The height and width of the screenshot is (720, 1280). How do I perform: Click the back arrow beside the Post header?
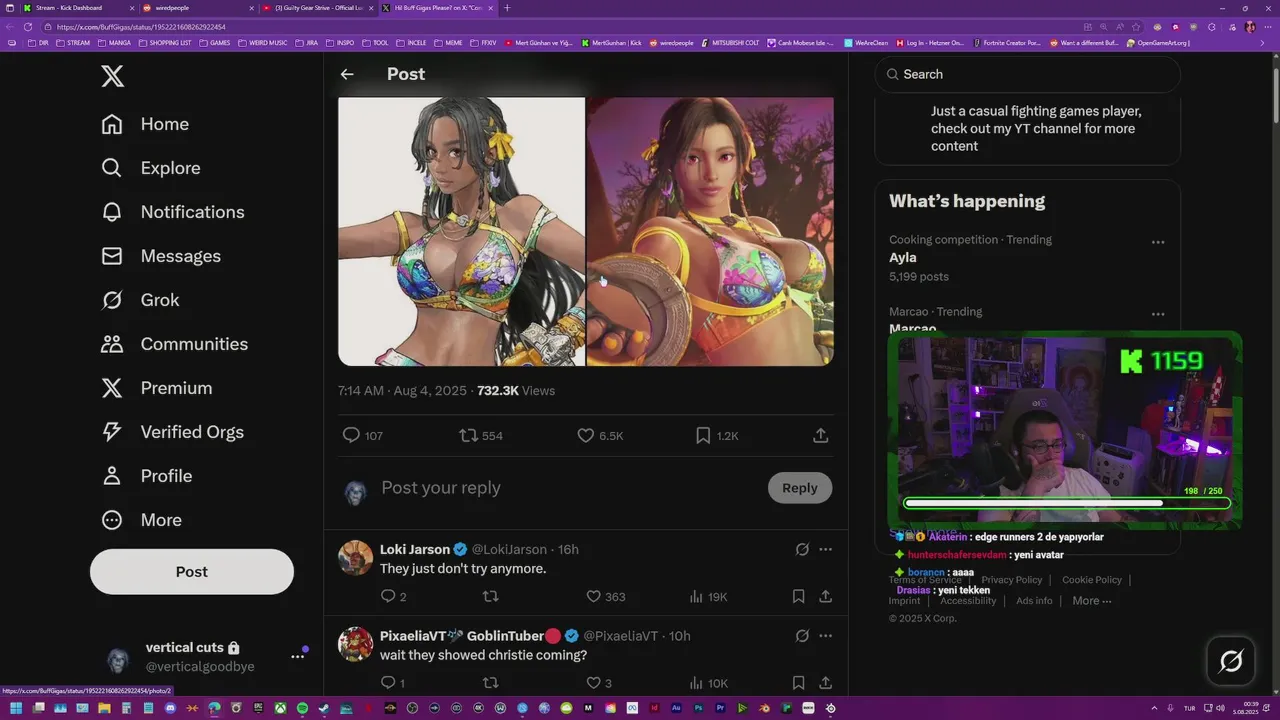pos(347,74)
